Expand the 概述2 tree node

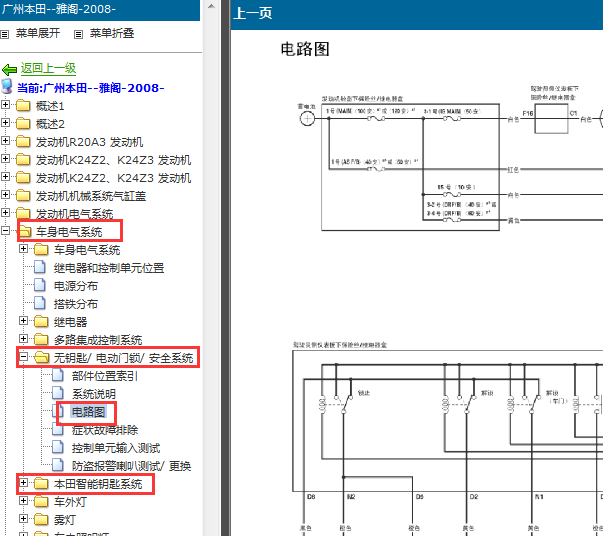coord(5,122)
